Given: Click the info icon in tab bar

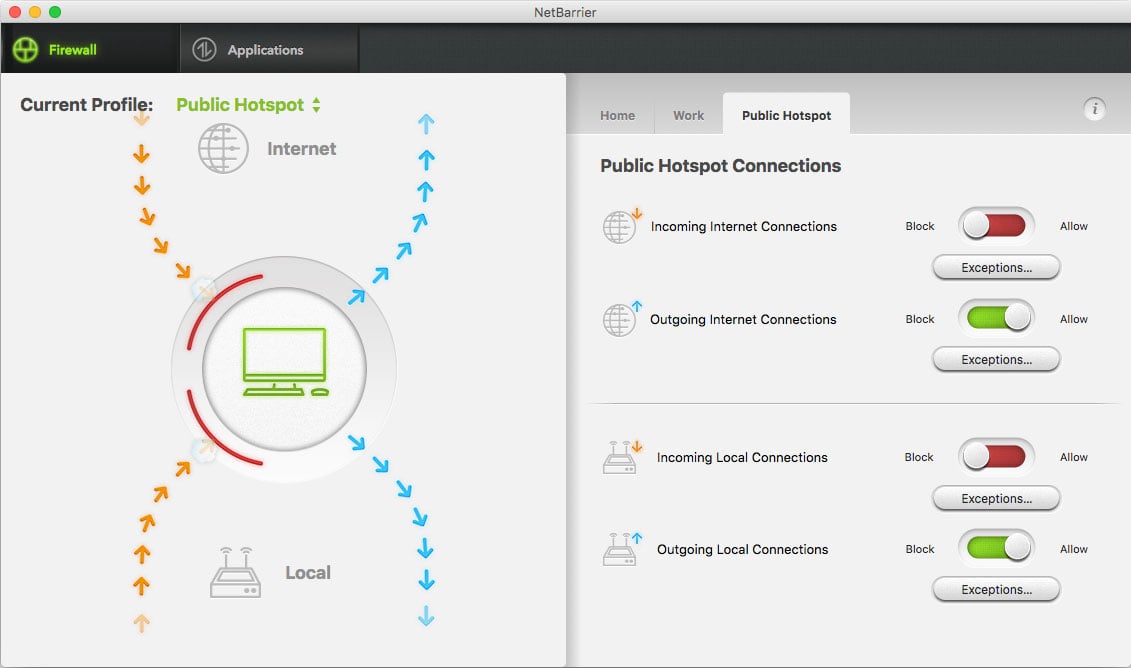Looking at the screenshot, I should pos(1094,109).
